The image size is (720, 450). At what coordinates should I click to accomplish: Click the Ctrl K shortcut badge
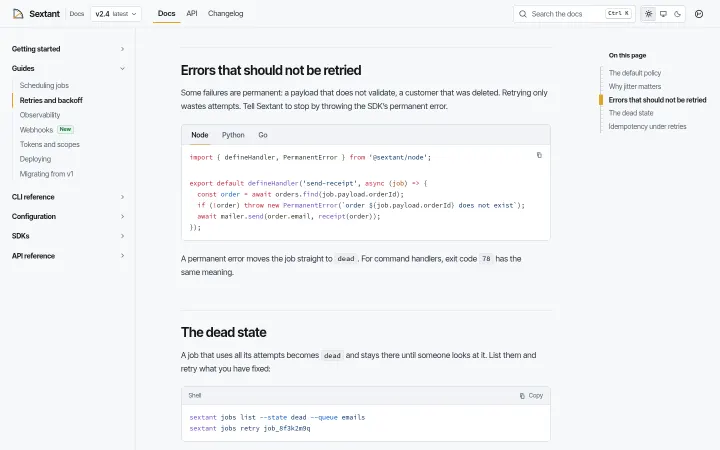618,13
